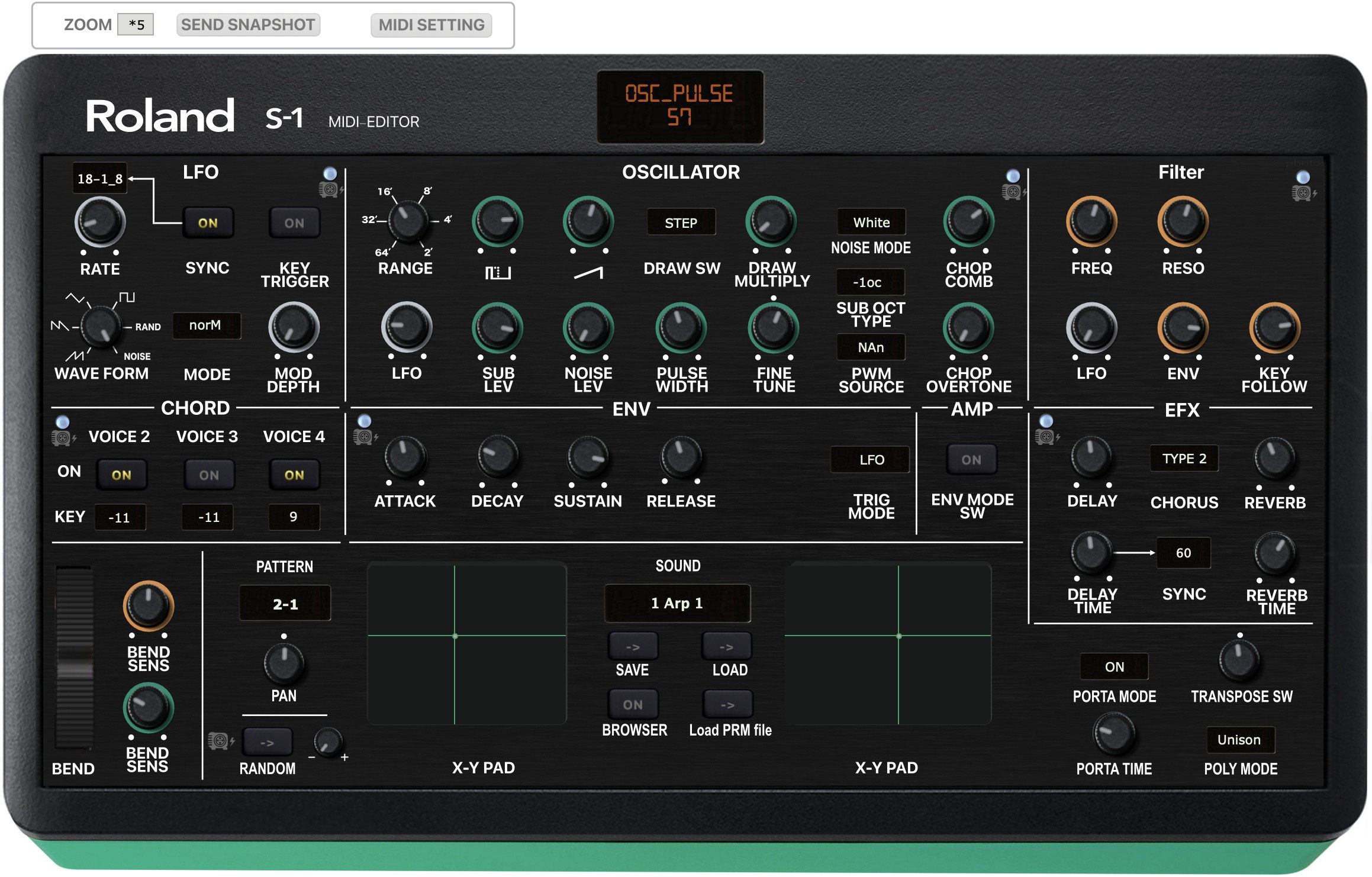Image resolution: width=1372 pixels, height=877 pixels.
Task: Open the MIDI SETTING panel
Action: point(431,25)
